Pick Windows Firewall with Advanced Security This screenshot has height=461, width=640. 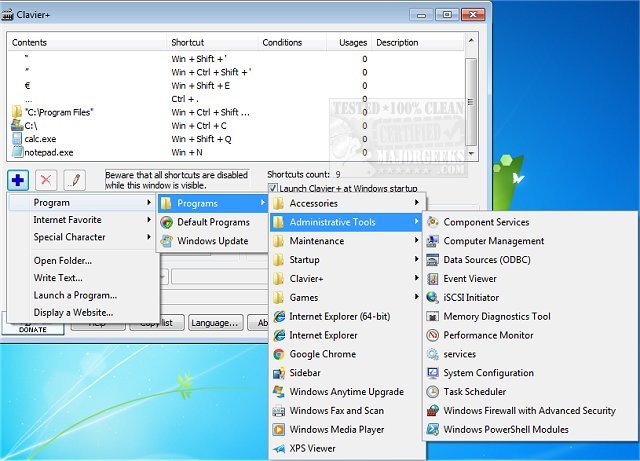pyautogui.click(x=530, y=410)
